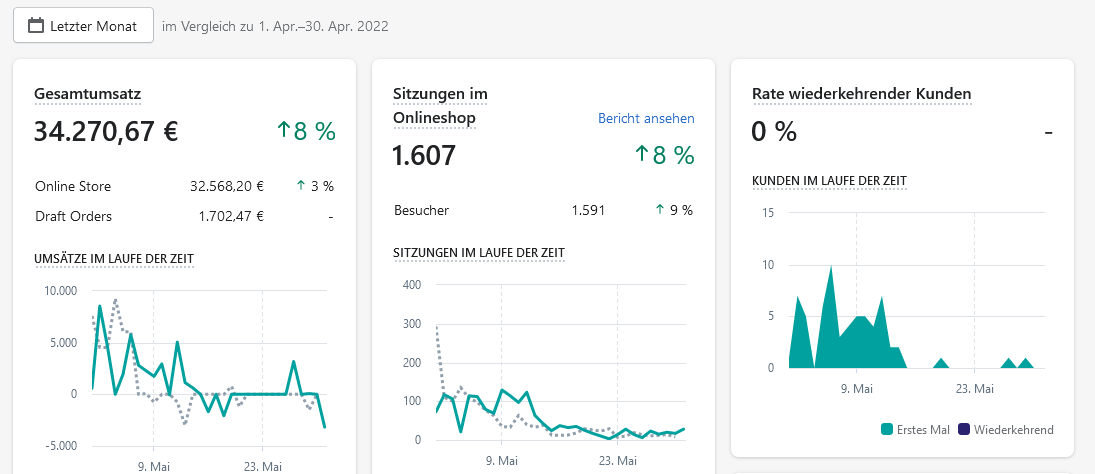Click the Erstes Mal legend label

pos(923,430)
